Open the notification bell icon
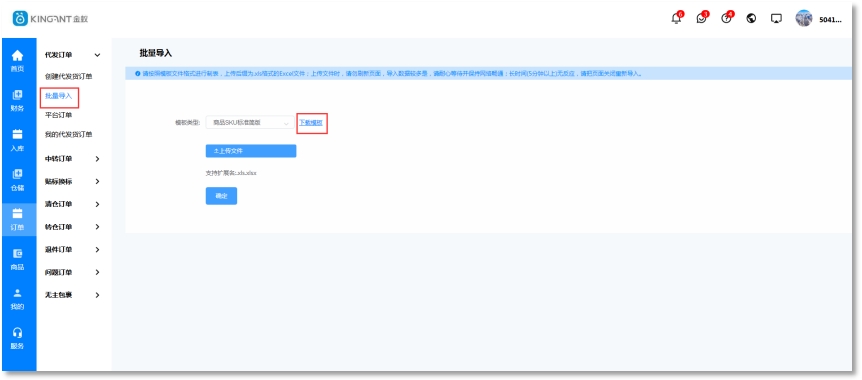The image size is (862, 380). coord(676,18)
